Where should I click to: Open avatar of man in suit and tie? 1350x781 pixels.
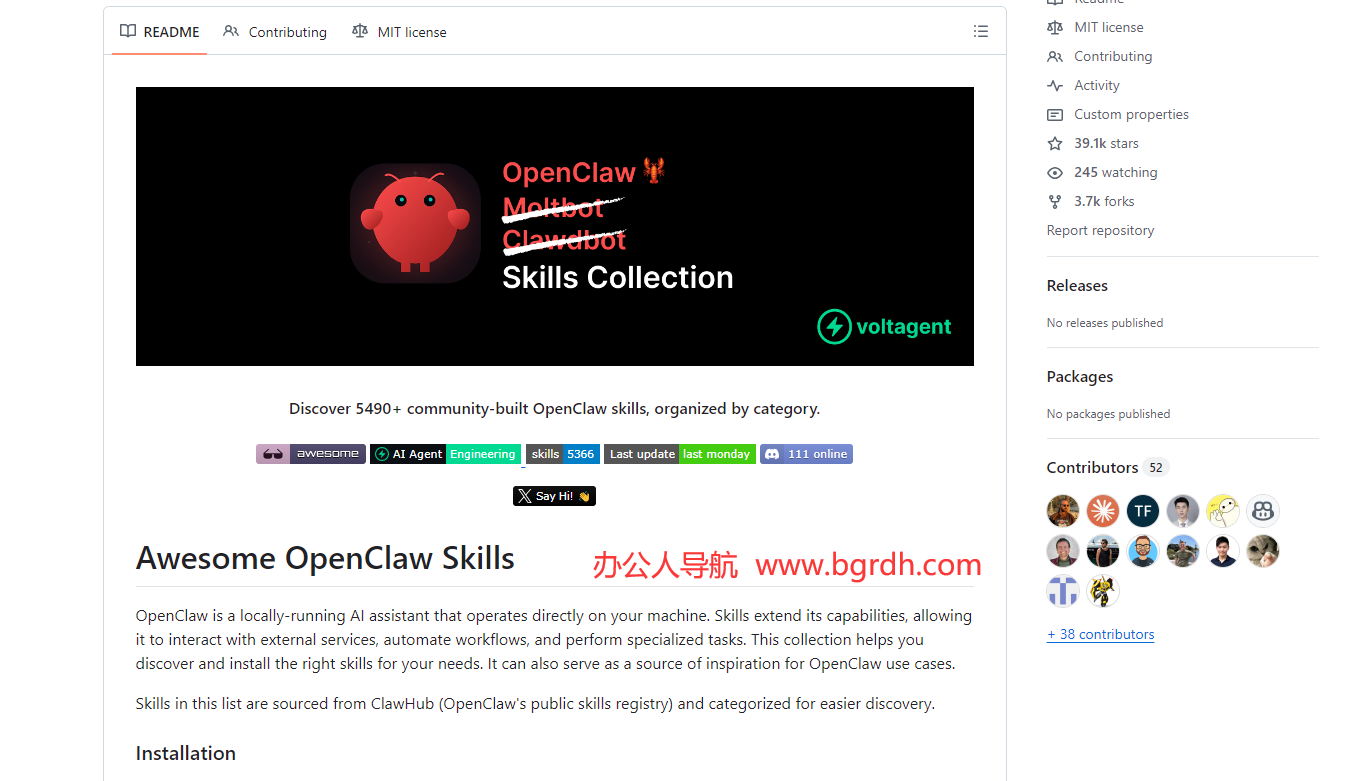coord(1183,511)
